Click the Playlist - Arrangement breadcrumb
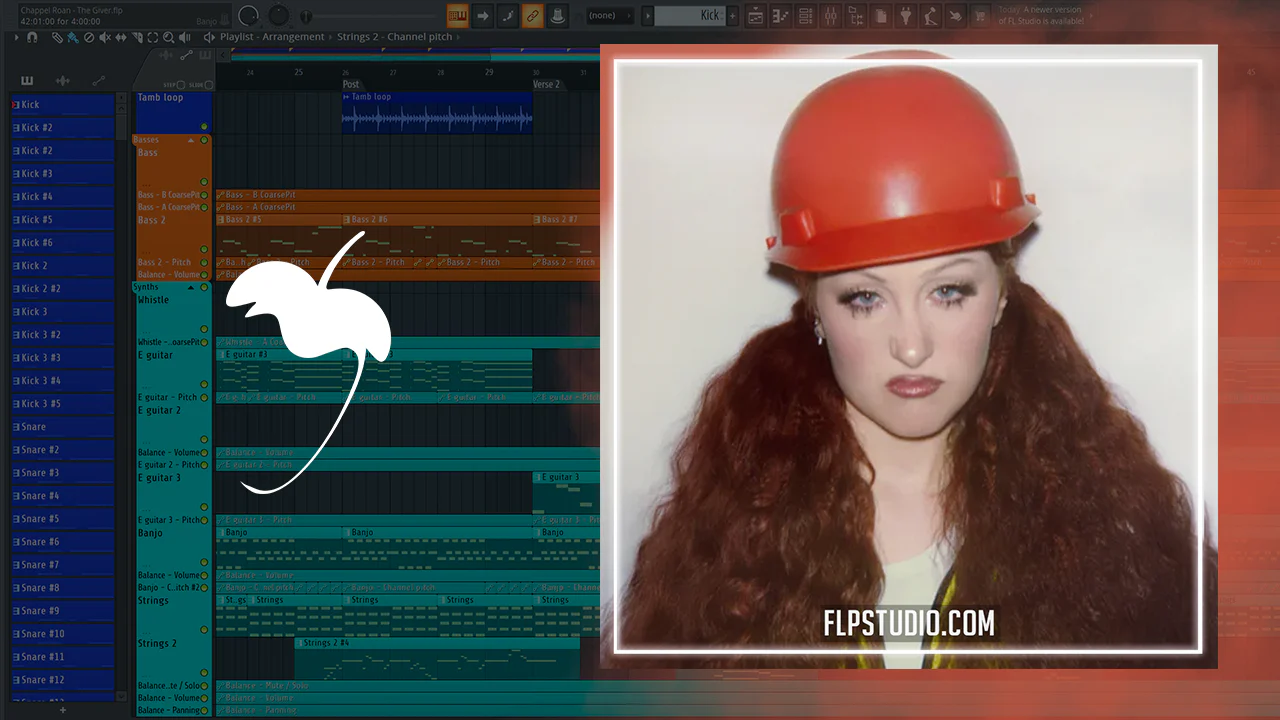 pos(272,37)
